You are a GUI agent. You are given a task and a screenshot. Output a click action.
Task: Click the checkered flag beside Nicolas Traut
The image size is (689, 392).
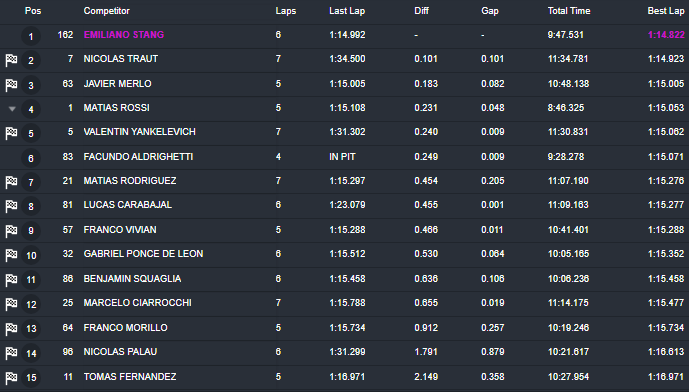[11, 60]
